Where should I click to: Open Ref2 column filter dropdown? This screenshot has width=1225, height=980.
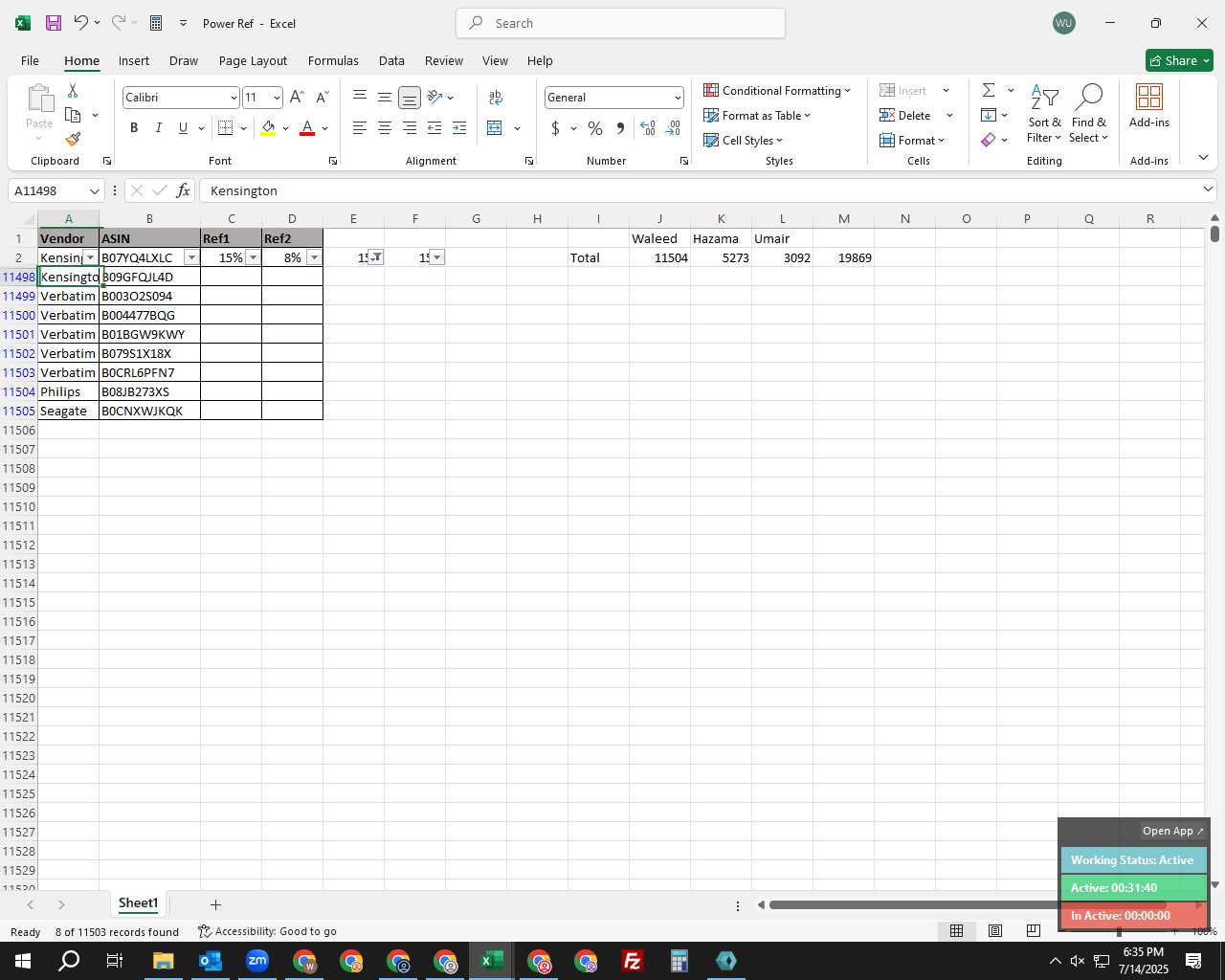(x=314, y=257)
